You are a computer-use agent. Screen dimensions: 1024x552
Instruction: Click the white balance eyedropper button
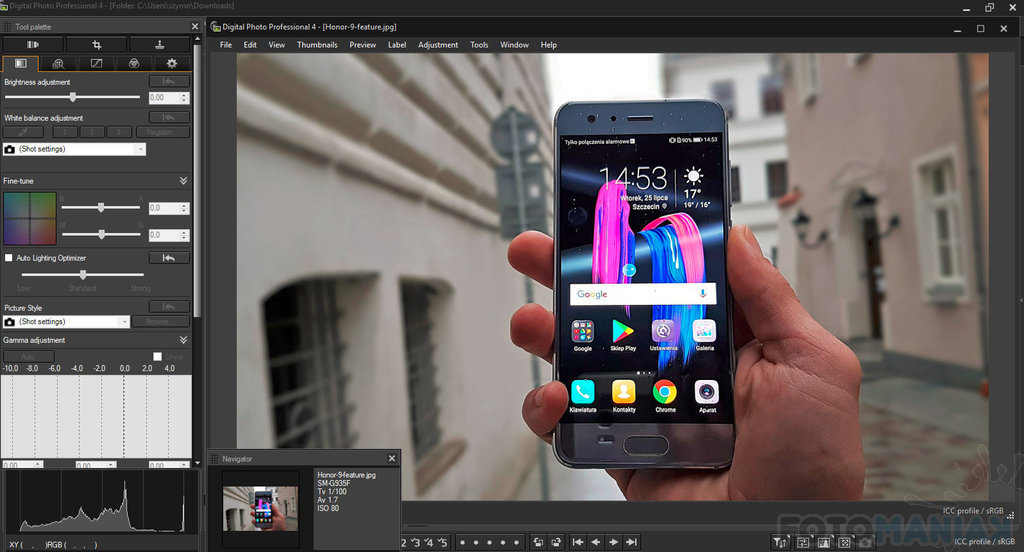pyautogui.click(x=23, y=132)
